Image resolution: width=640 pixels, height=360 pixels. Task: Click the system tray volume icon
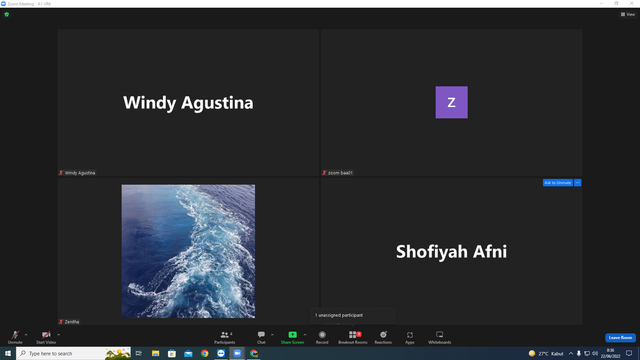coord(595,353)
